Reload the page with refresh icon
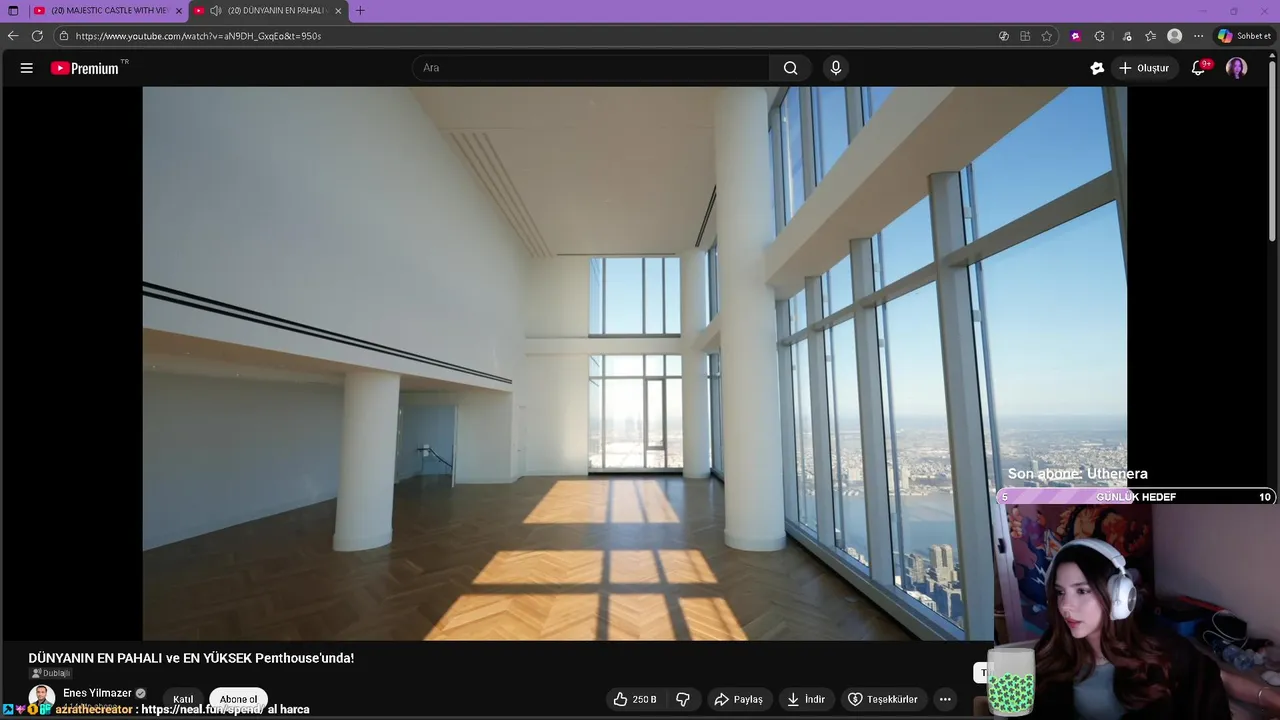The height and width of the screenshot is (720, 1280). coord(37,36)
